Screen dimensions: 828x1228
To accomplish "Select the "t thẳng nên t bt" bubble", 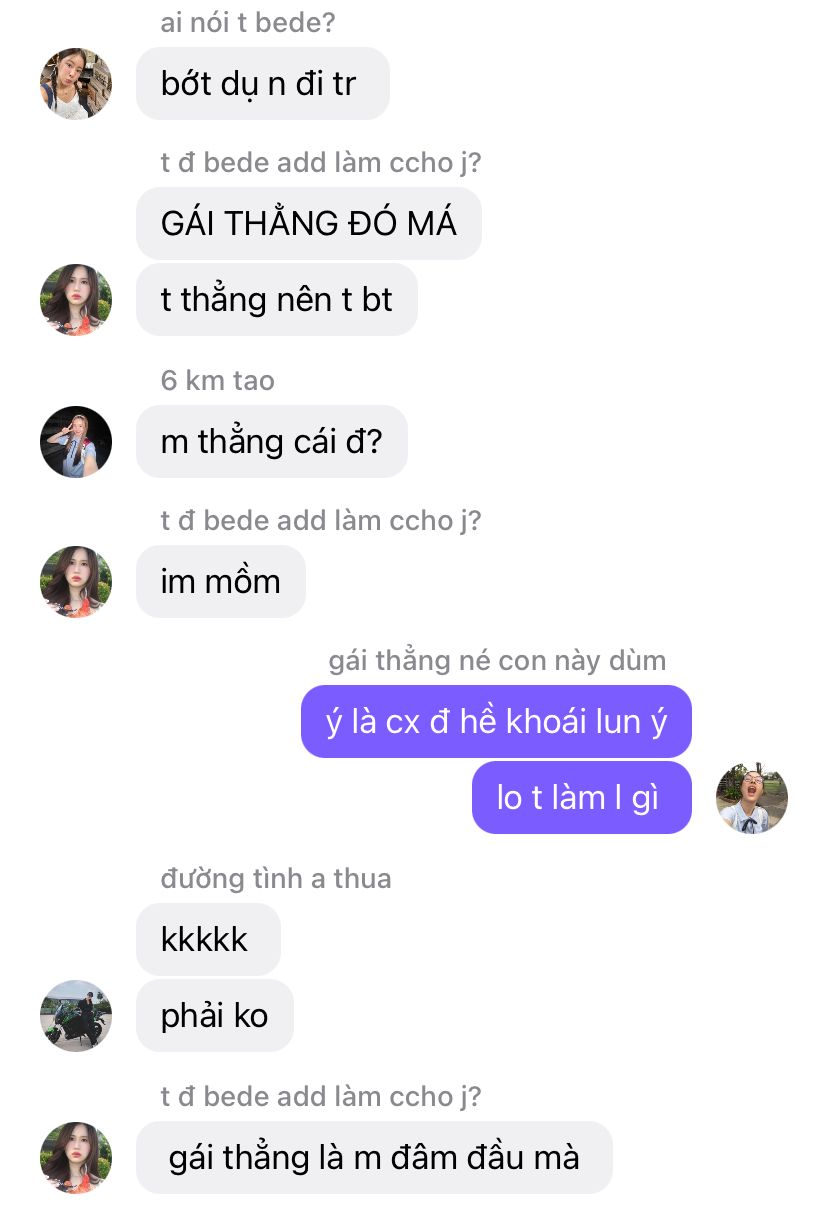I will coord(276,299).
